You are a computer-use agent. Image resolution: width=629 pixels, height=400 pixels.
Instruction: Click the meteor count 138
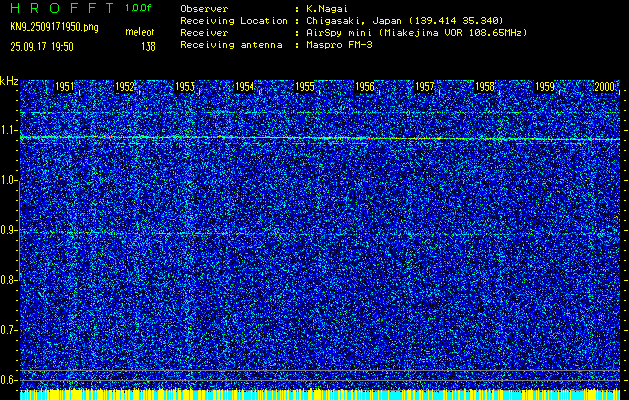(x=148, y=47)
